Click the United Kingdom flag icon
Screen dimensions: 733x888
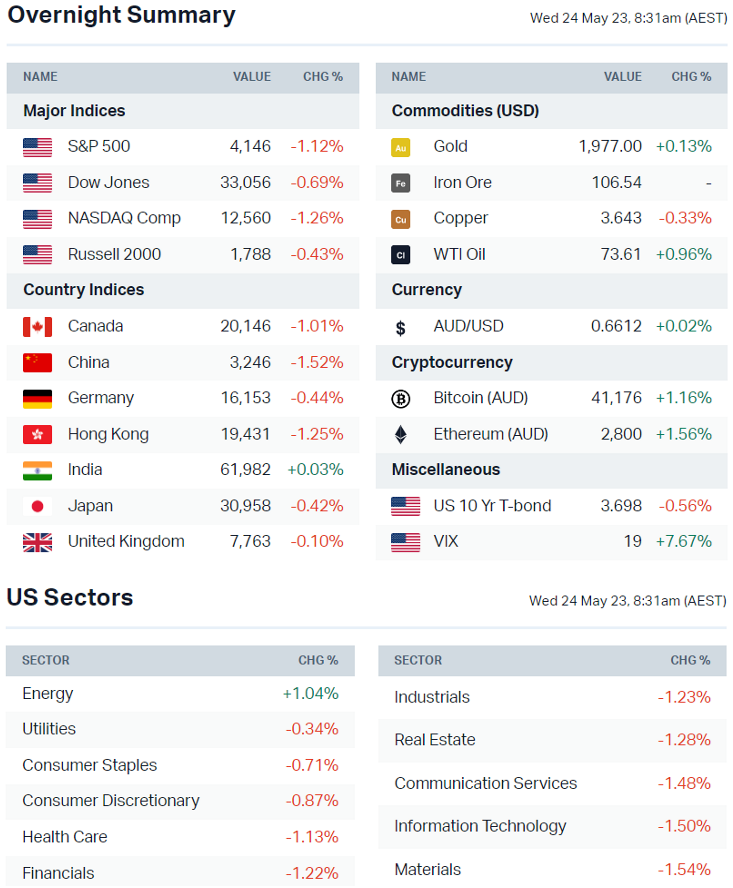click(37, 542)
